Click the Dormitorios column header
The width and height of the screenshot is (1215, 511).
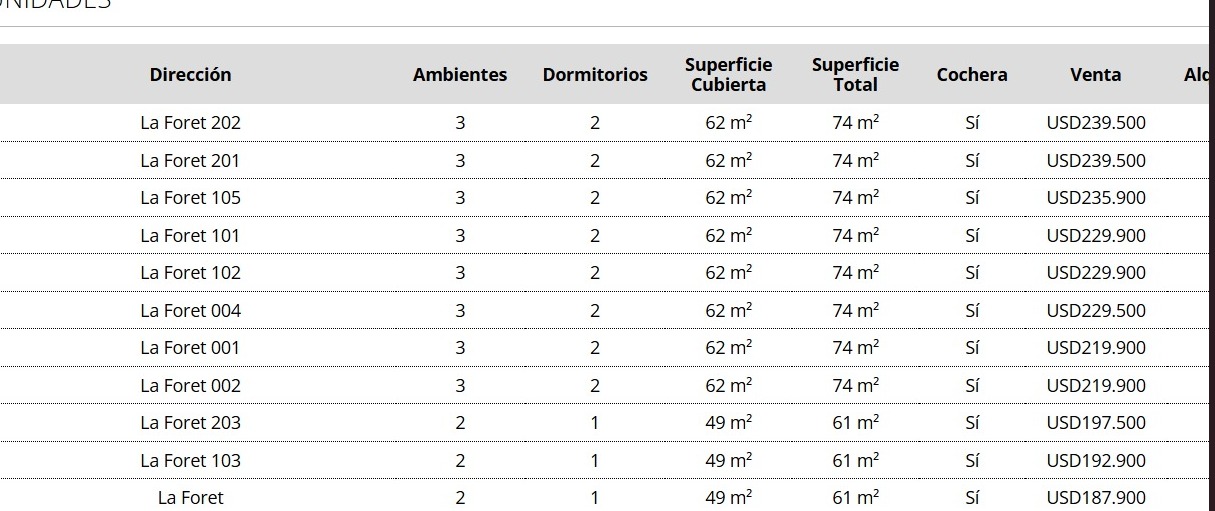pos(595,75)
